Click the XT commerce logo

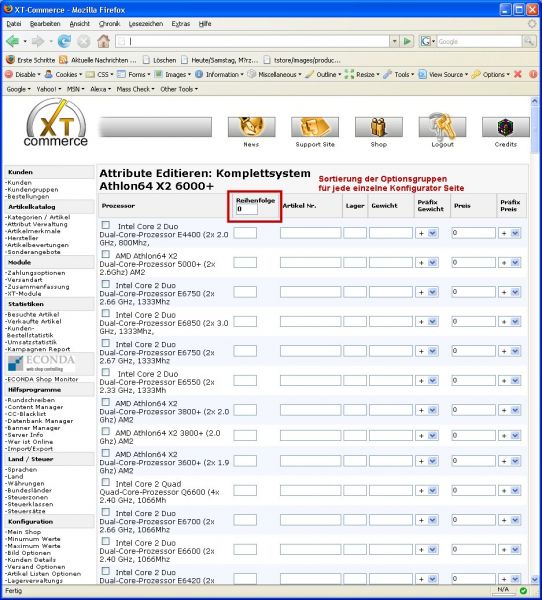click(x=56, y=123)
